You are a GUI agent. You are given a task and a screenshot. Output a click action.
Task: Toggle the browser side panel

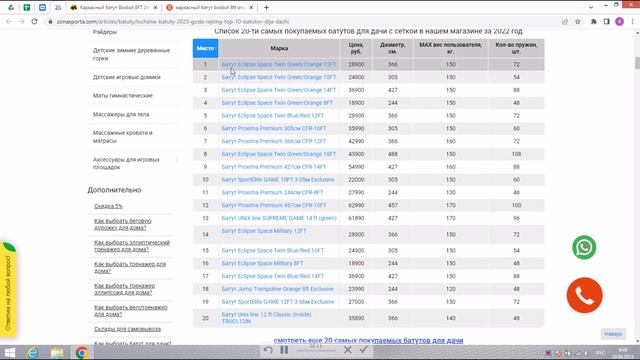click(607, 22)
